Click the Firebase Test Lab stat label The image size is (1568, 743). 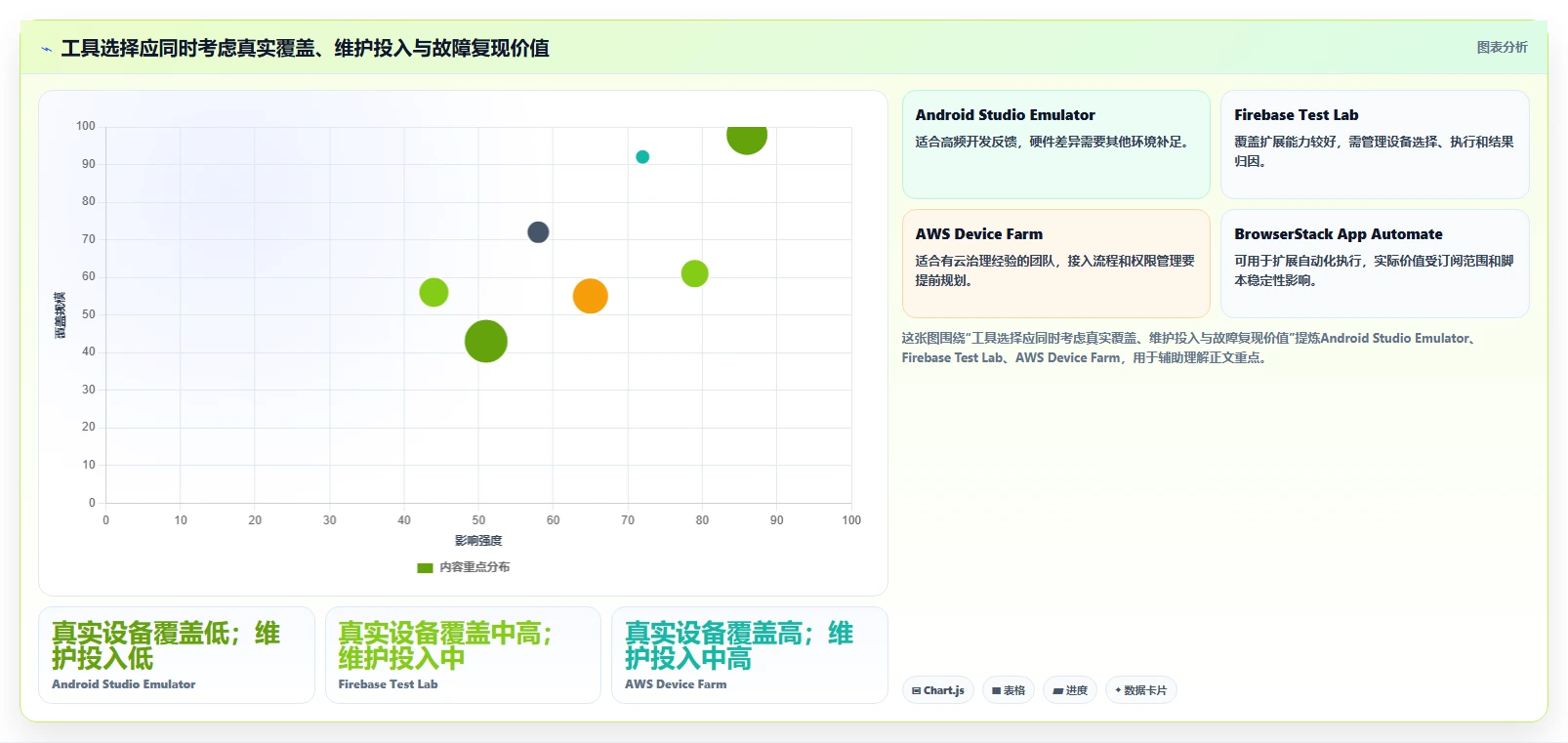click(389, 684)
